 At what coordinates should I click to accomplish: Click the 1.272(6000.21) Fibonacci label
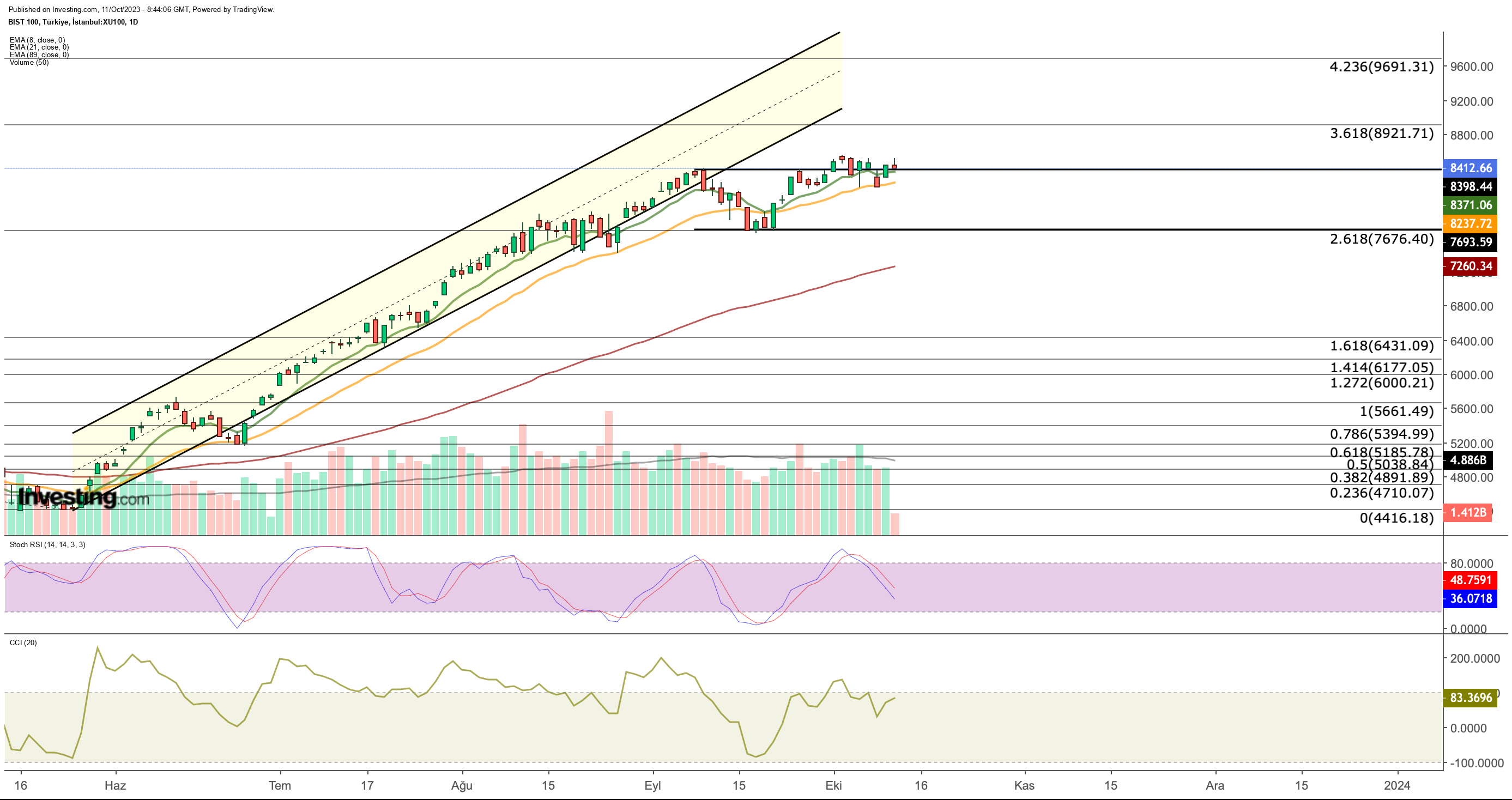coord(1382,383)
